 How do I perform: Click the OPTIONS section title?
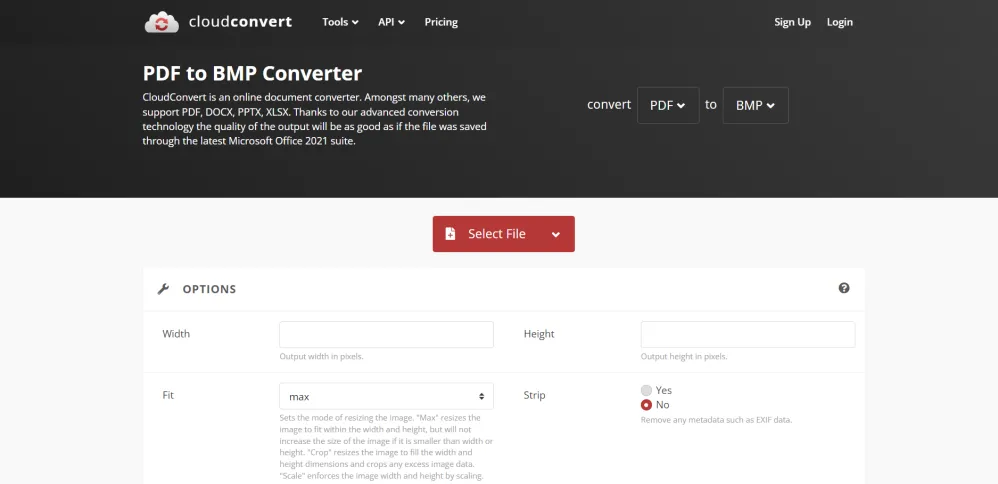209,289
